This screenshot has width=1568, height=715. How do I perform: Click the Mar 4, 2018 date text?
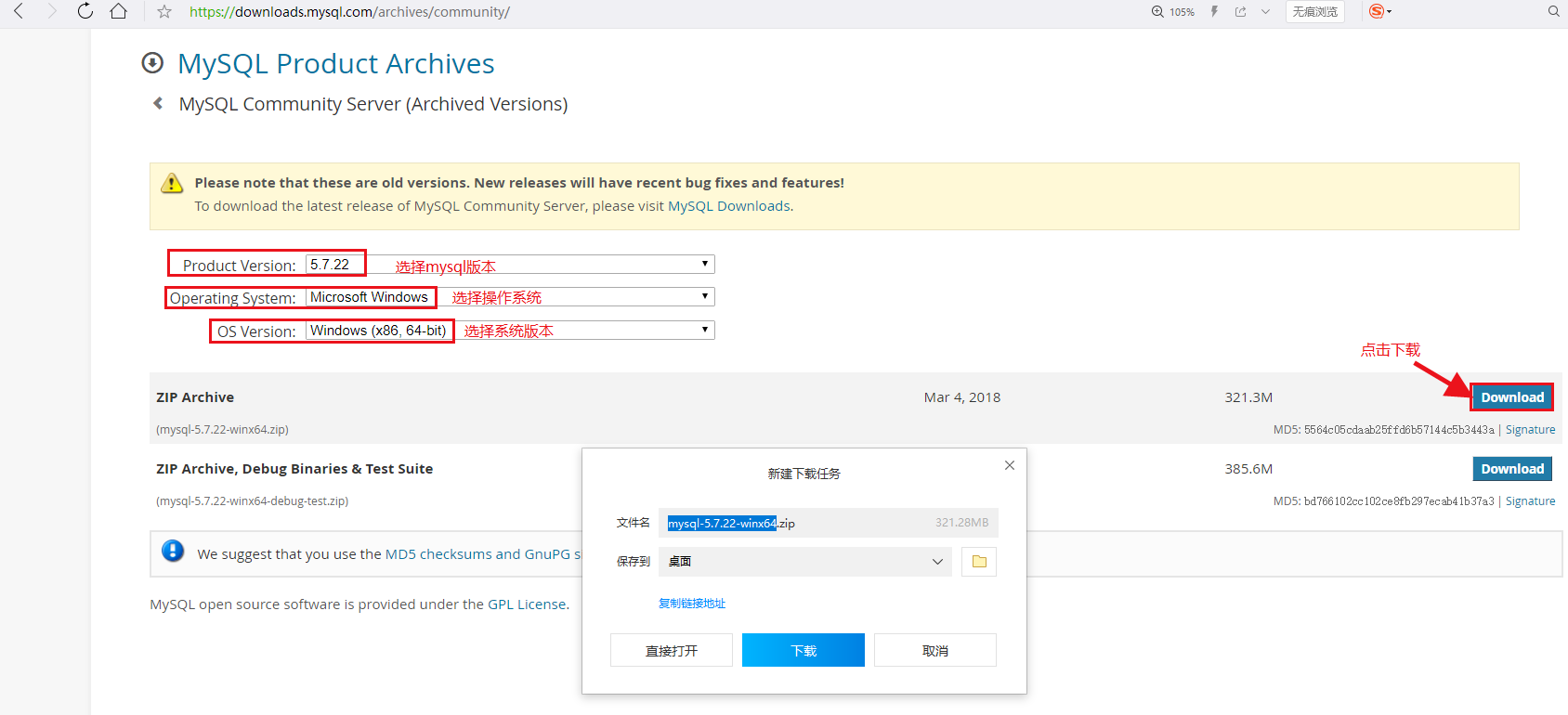(962, 397)
